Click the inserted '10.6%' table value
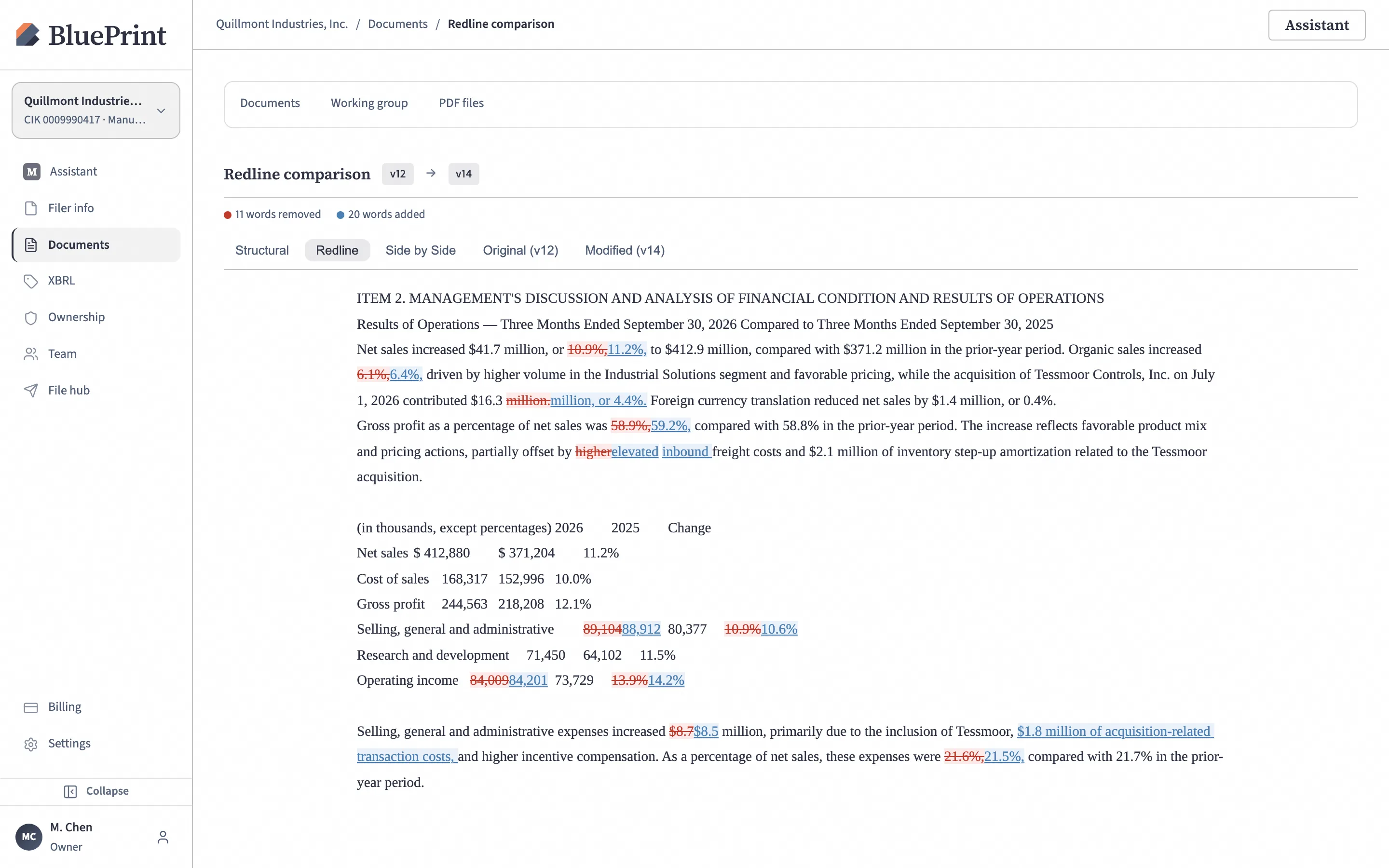Screen dimensions: 1389x868 pyautogui.click(x=779, y=629)
